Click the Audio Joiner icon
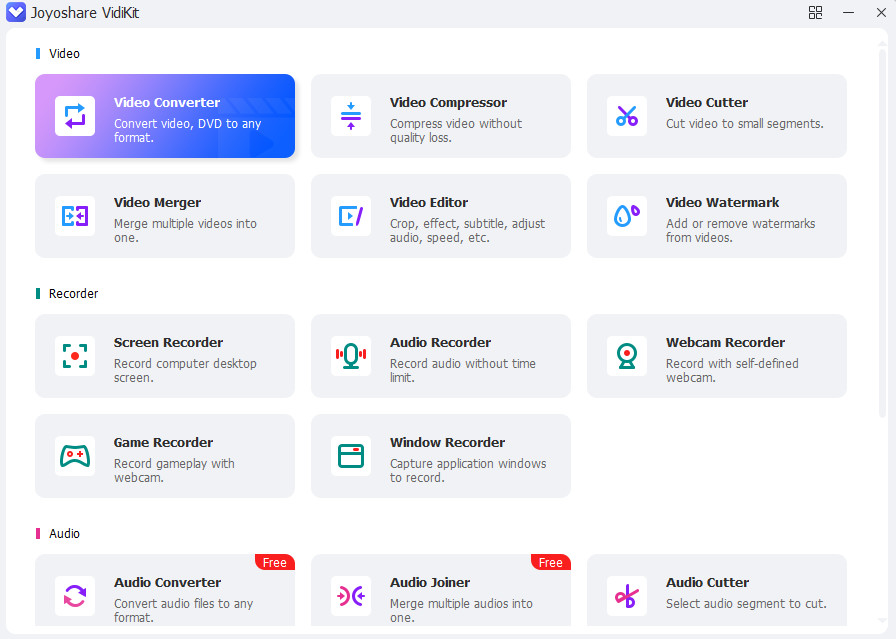Image resolution: width=896 pixels, height=639 pixels. (x=351, y=596)
